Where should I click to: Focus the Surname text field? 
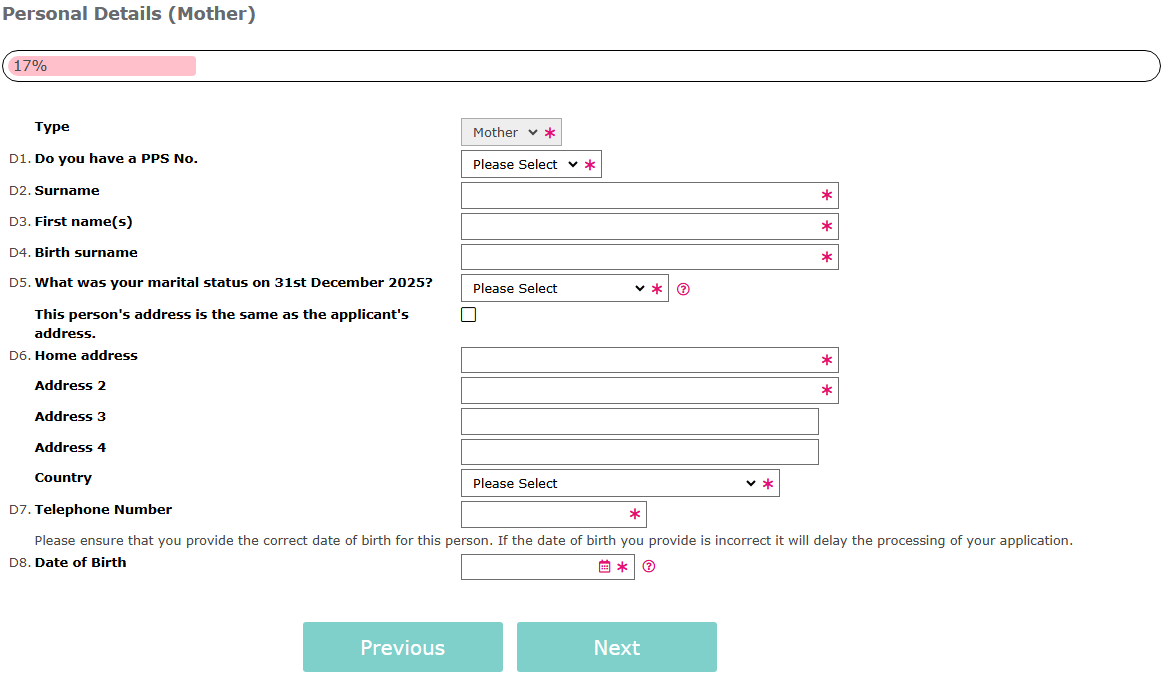click(640, 196)
